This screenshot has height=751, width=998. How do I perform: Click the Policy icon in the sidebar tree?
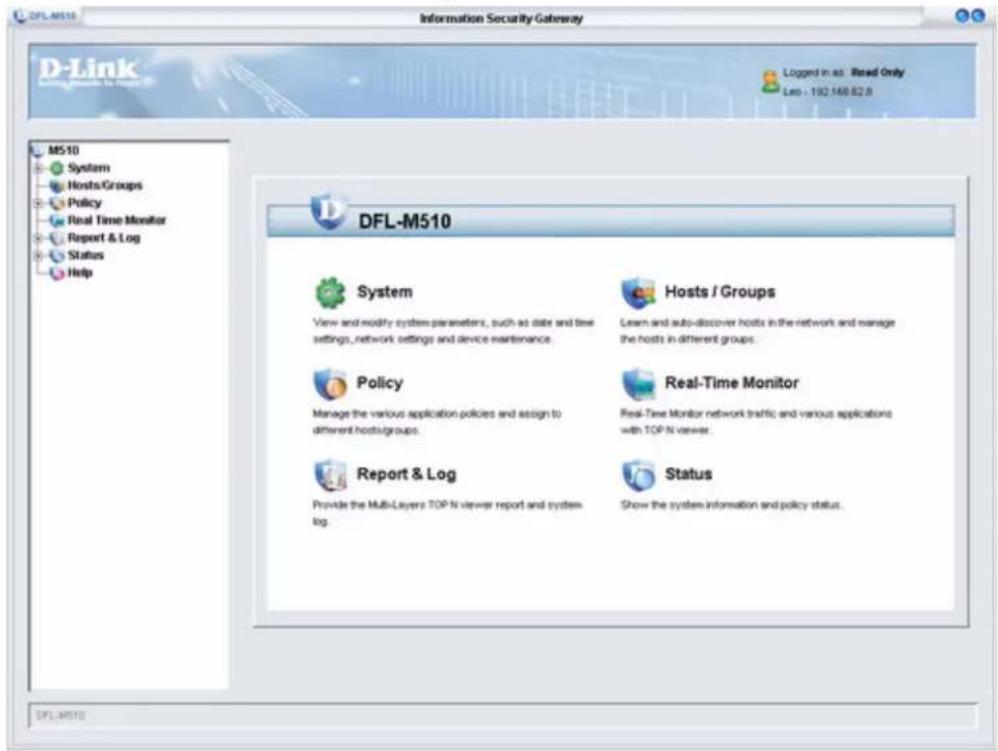tap(57, 203)
